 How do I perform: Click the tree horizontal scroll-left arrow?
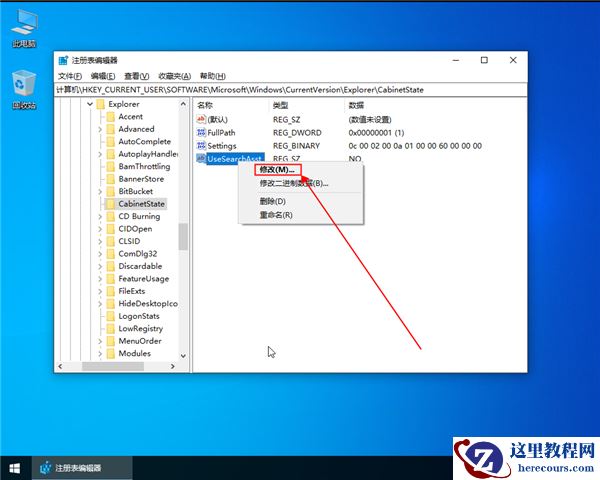coord(60,366)
